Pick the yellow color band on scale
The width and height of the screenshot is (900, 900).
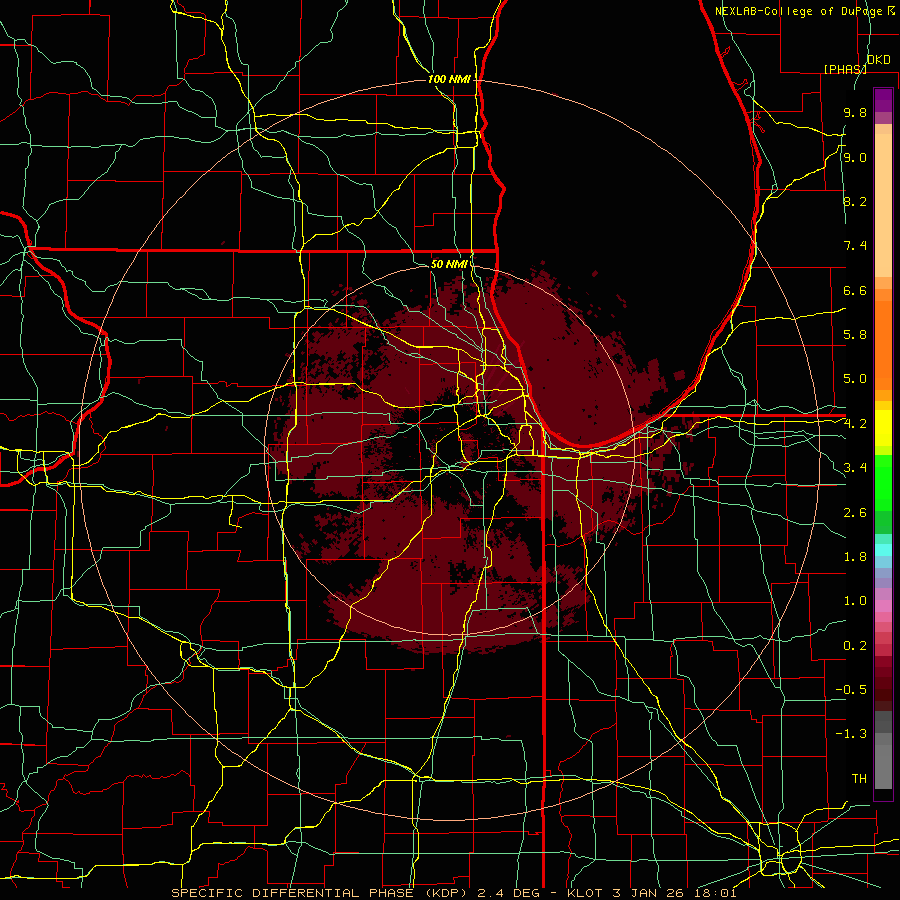coord(883,428)
